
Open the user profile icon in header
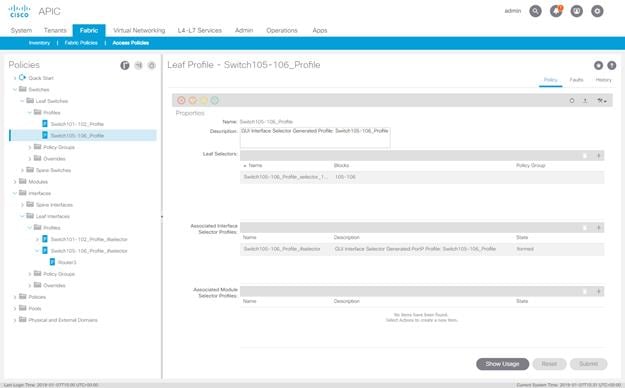pyautogui.click(x=577, y=11)
